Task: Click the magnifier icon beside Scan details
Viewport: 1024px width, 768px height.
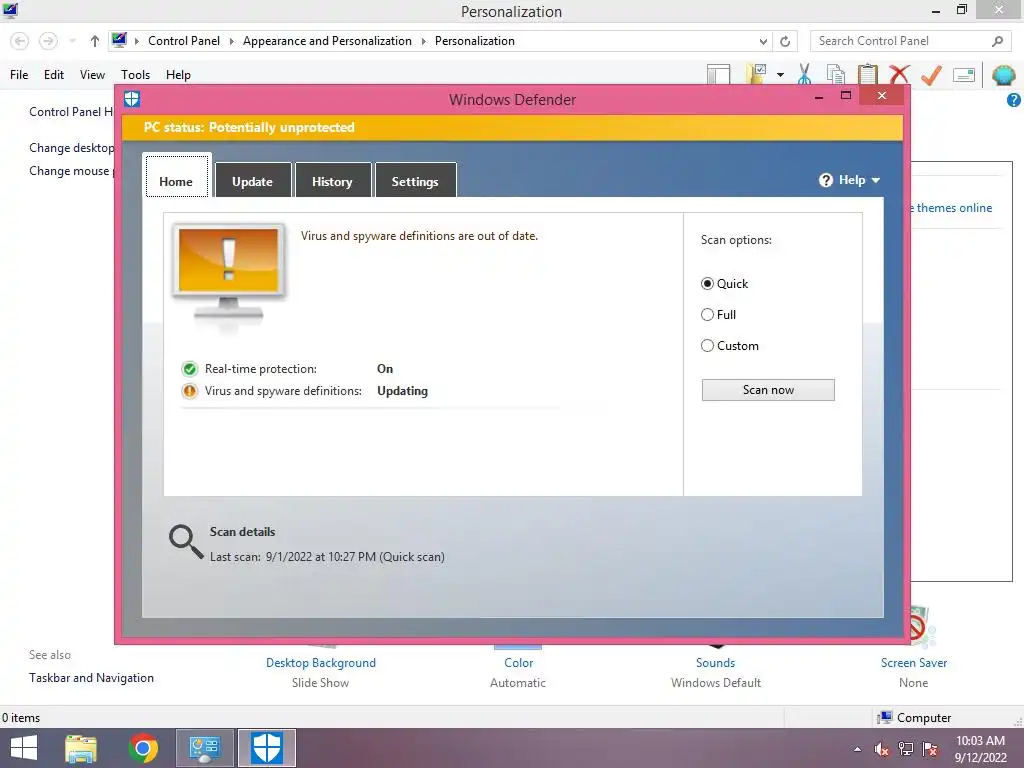Action: 186,541
